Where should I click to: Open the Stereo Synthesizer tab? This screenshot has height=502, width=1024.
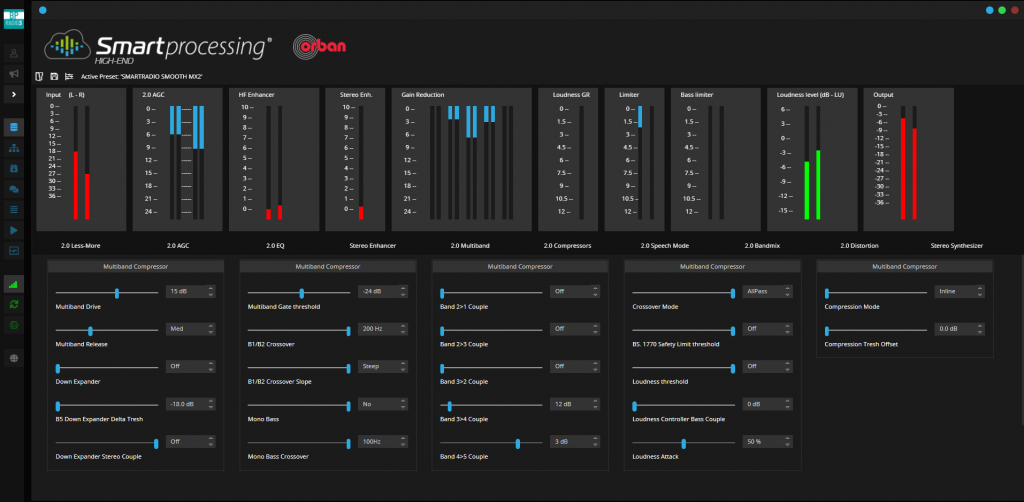957,246
